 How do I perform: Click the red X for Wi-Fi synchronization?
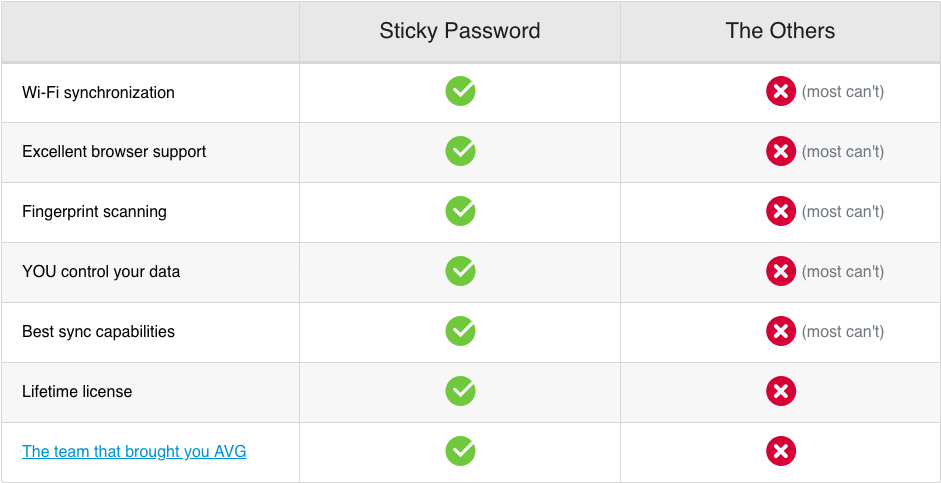tap(781, 92)
